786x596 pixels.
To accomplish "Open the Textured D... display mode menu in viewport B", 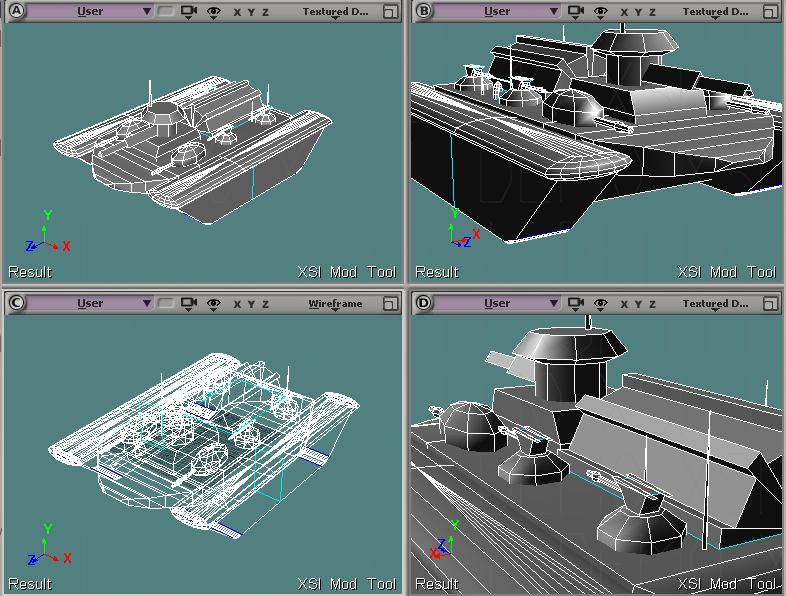I will tap(715, 12).
